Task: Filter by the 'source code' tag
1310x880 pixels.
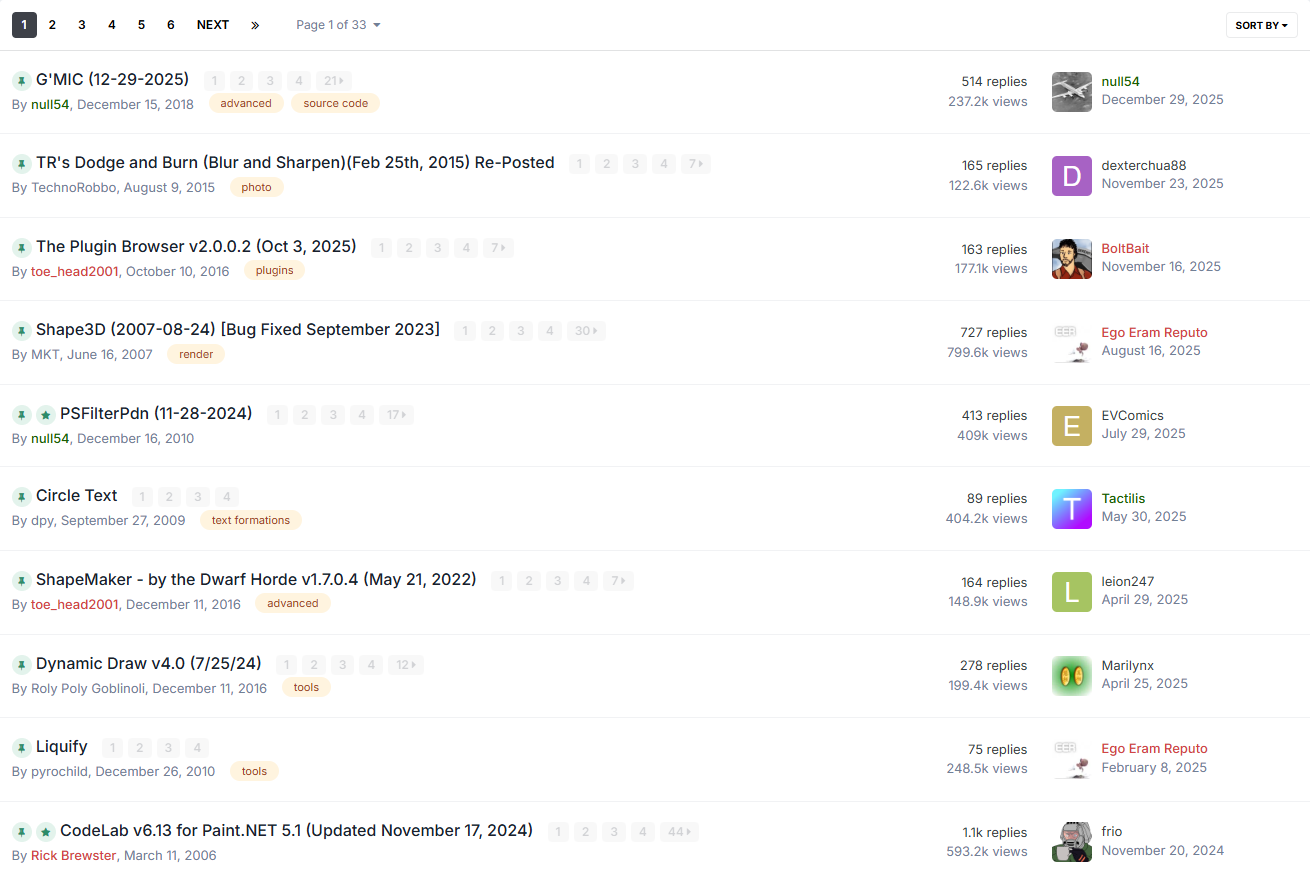Action: point(335,103)
